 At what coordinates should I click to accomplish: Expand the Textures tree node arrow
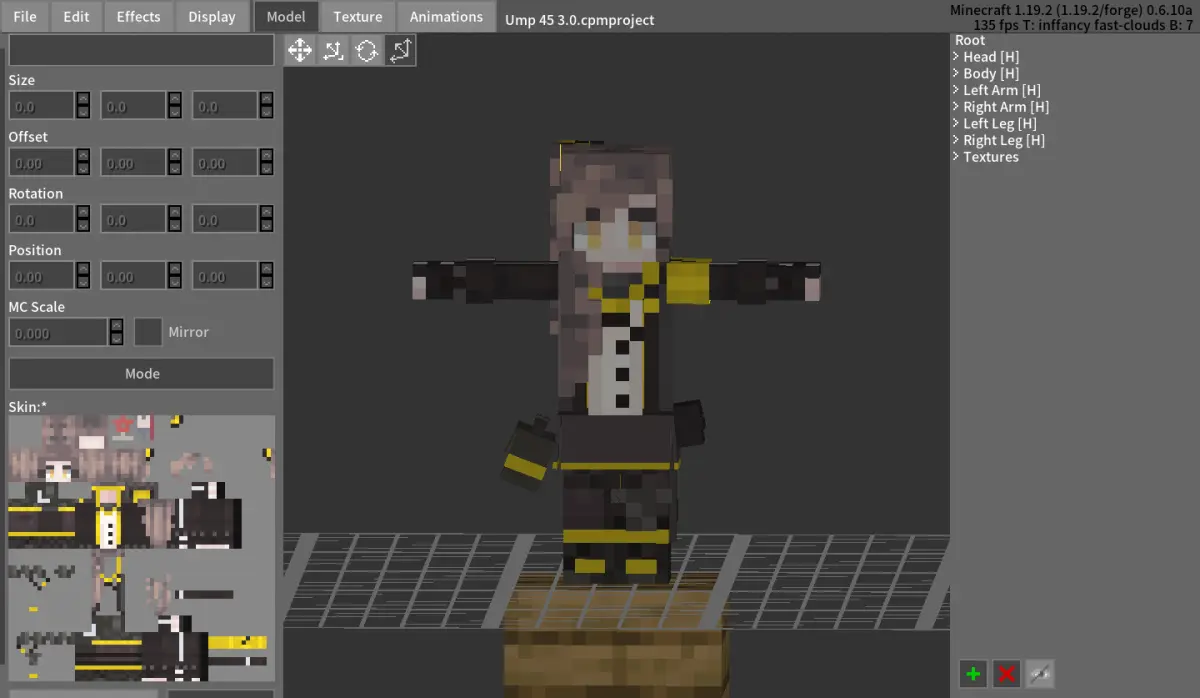click(x=956, y=157)
